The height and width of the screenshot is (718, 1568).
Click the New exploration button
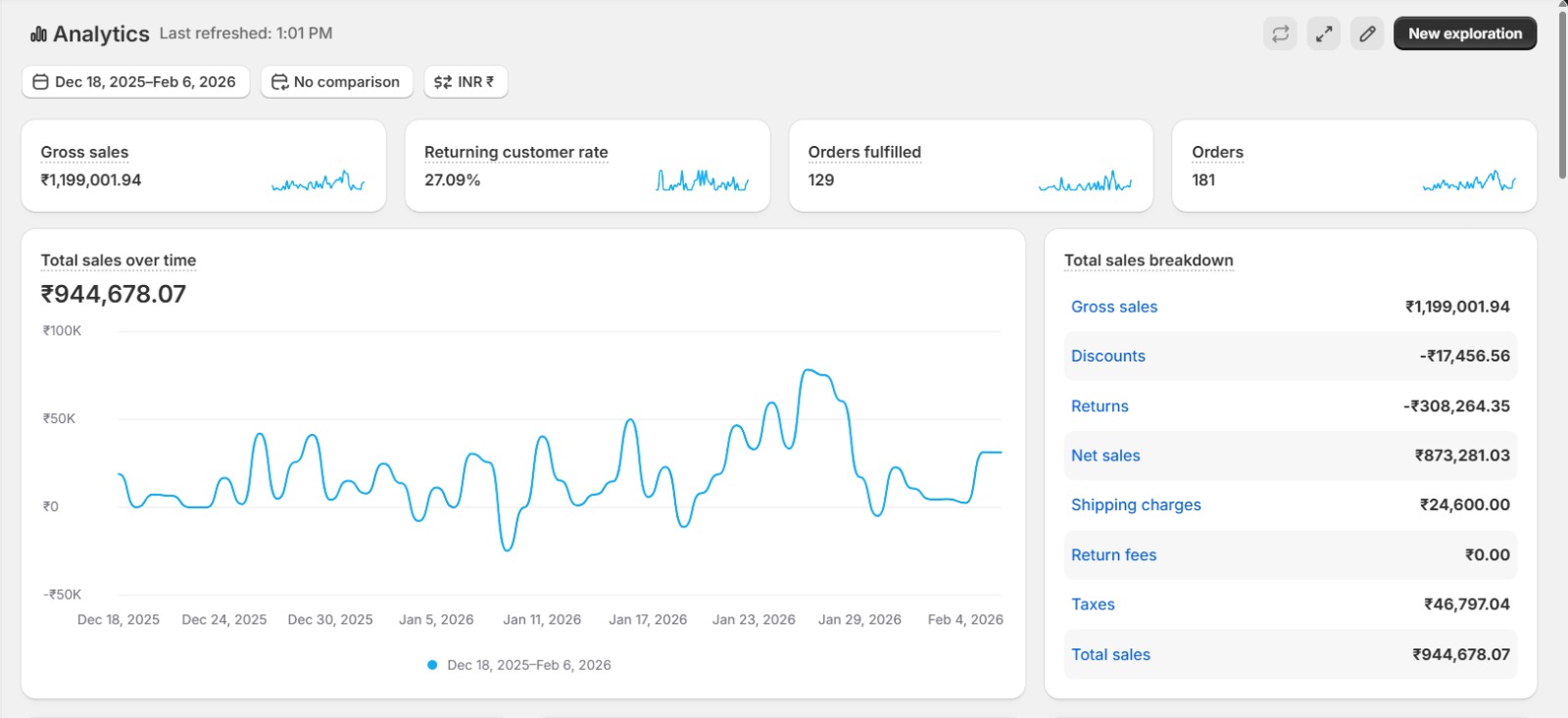1464,33
